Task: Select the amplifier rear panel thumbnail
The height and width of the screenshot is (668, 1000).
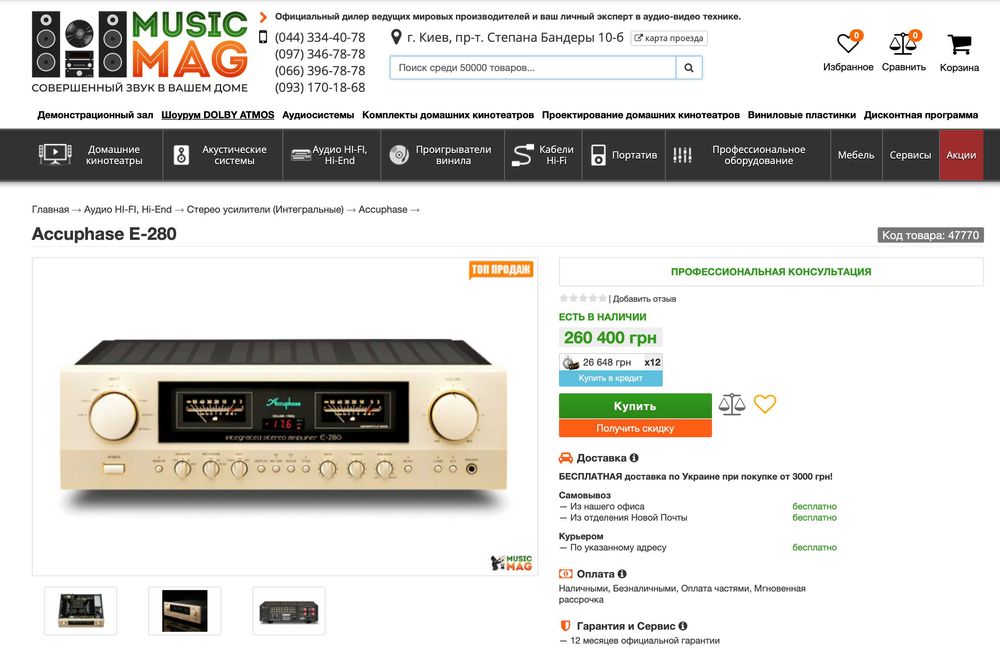Action: [289, 611]
